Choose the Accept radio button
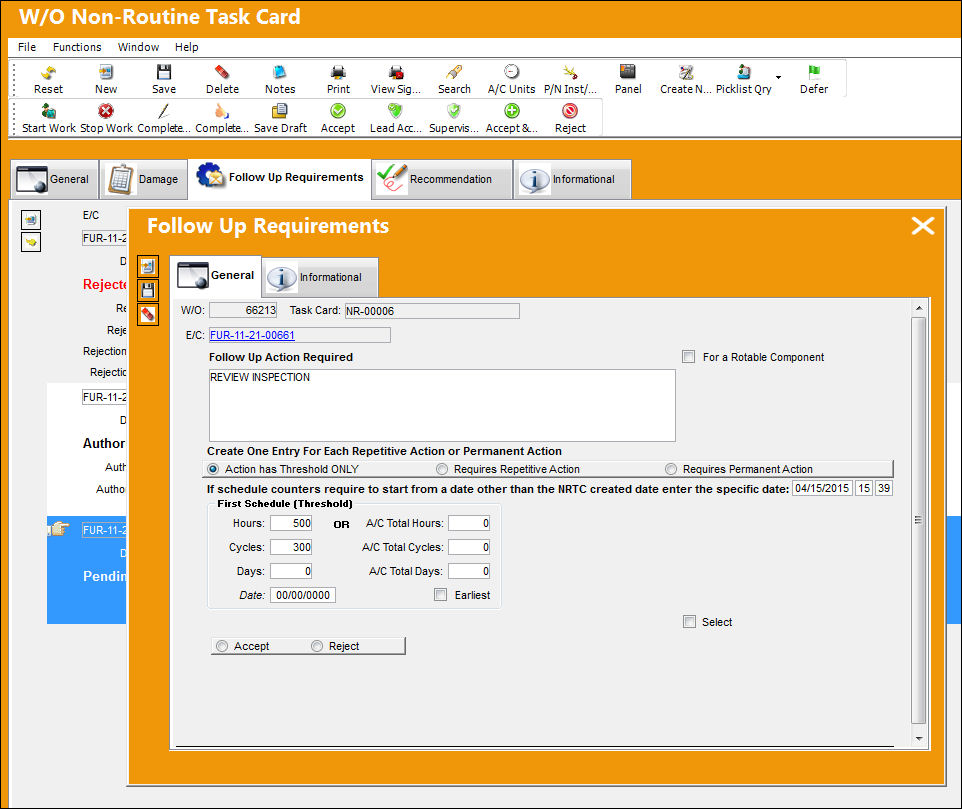Screen dimensions: 962x809 [222, 646]
